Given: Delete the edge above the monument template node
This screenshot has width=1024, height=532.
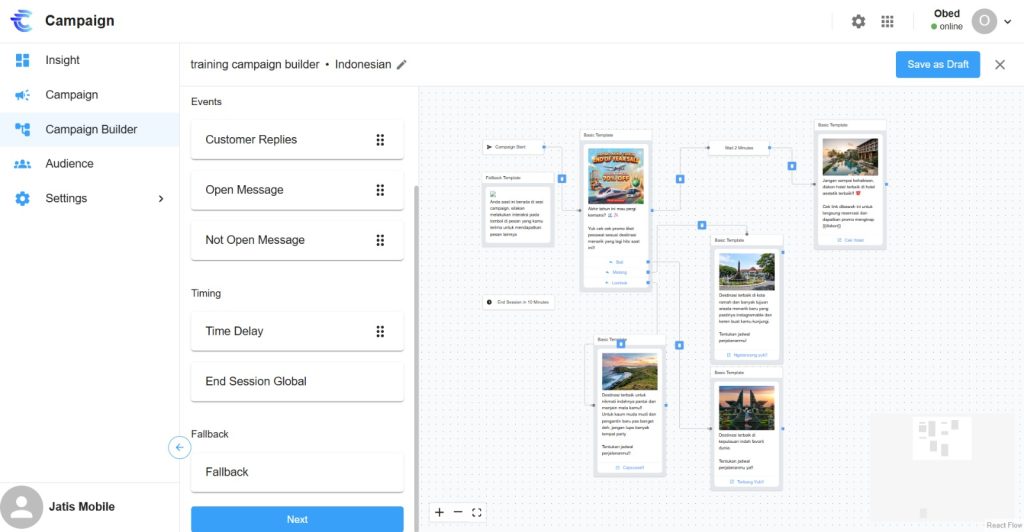Looking at the screenshot, I should point(701,225).
